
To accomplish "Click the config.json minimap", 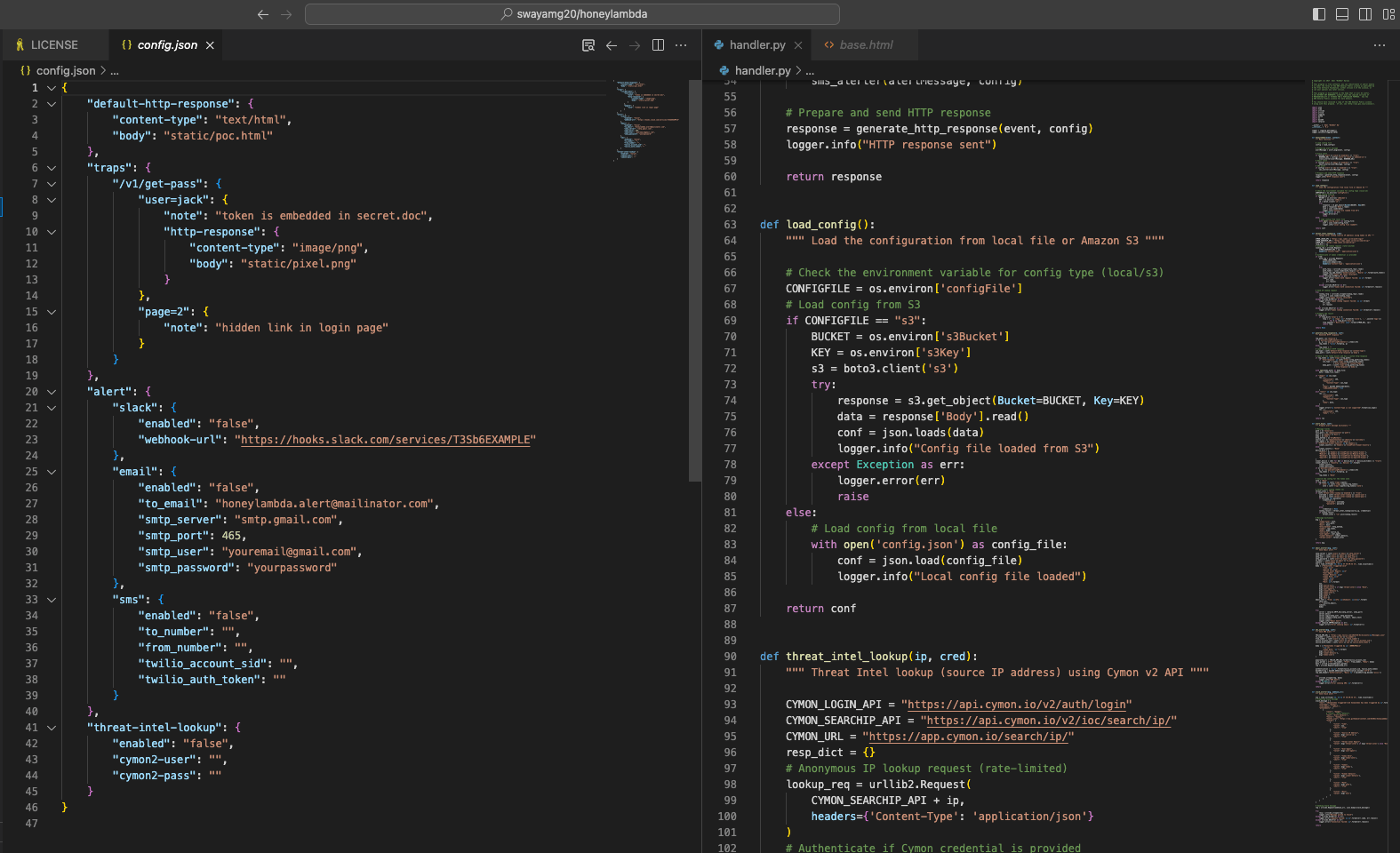I will click(x=648, y=121).
